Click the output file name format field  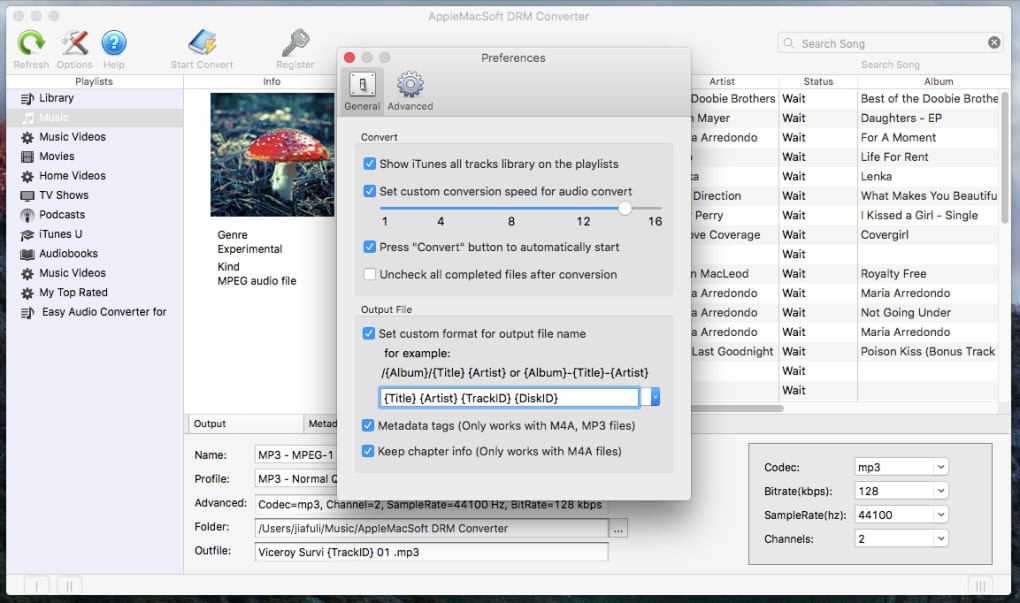[x=509, y=397]
